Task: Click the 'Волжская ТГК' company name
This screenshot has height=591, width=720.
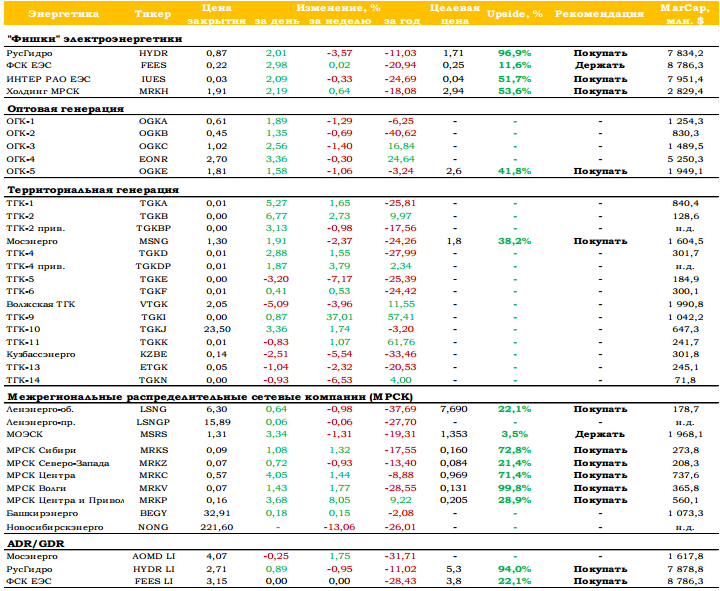Action: pyautogui.click(x=41, y=304)
